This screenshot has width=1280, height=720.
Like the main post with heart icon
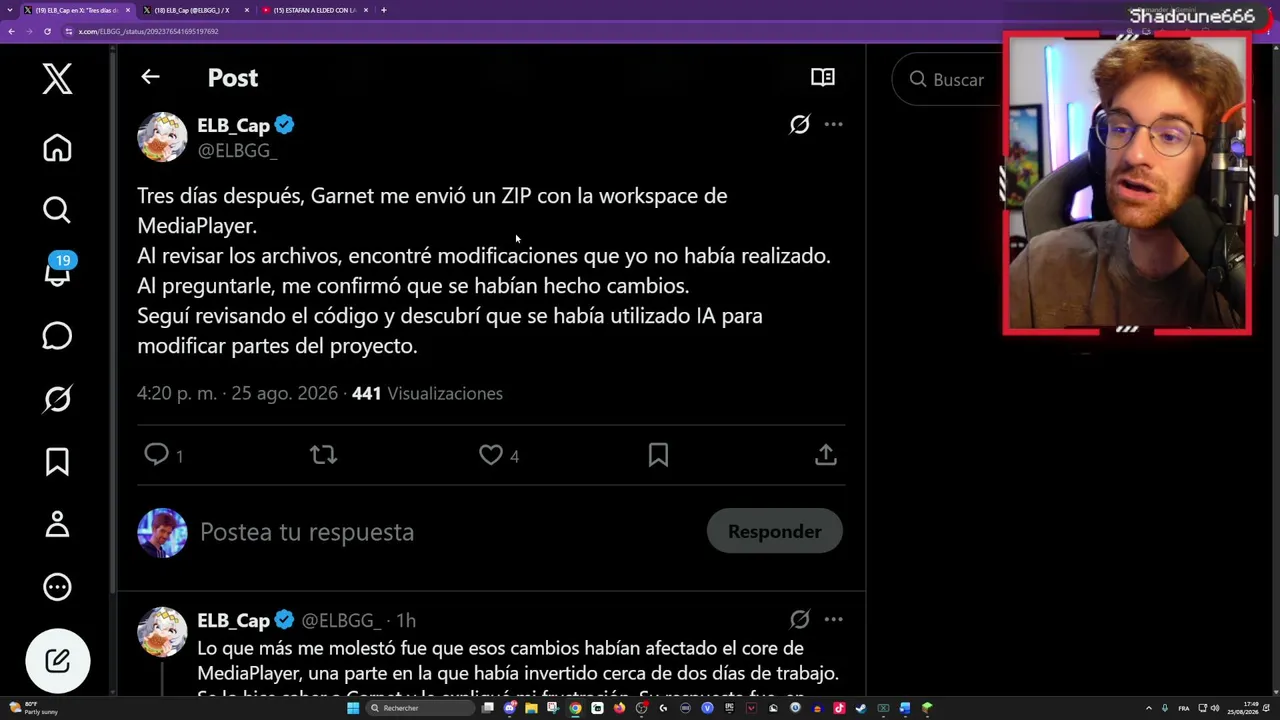point(490,456)
